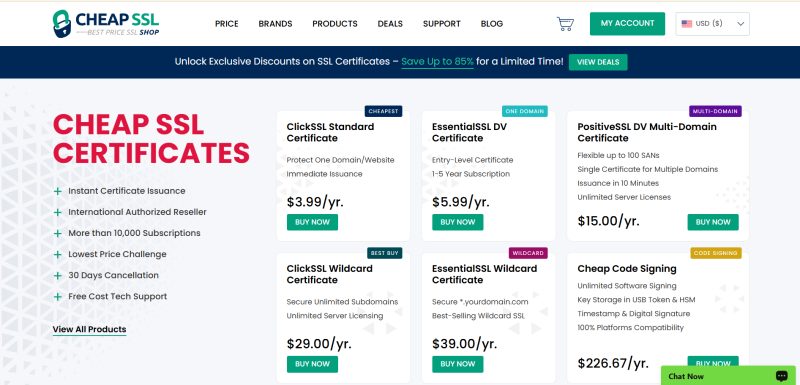Image resolution: width=800 pixels, height=385 pixels.
Task: Click the $226.67/yr. price
Action: tap(613, 363)
